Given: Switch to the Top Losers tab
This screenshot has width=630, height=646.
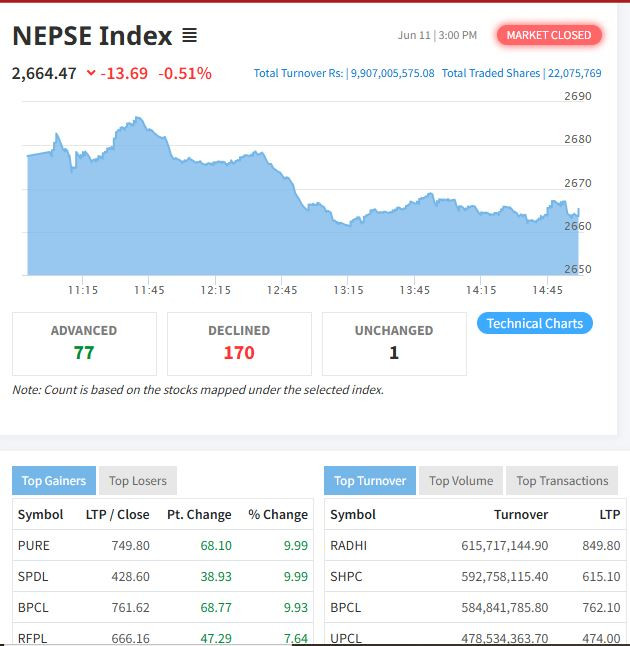Looking at the screenshot, I should click(137, 481).
